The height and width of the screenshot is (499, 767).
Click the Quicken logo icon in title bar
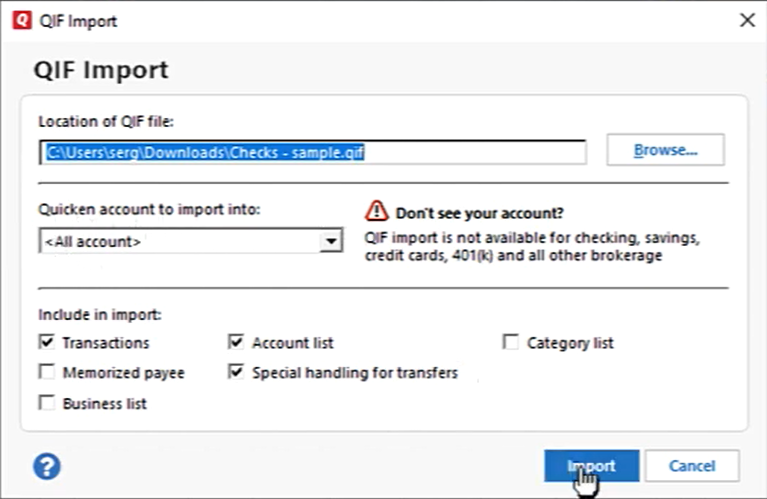coord(22,20)
